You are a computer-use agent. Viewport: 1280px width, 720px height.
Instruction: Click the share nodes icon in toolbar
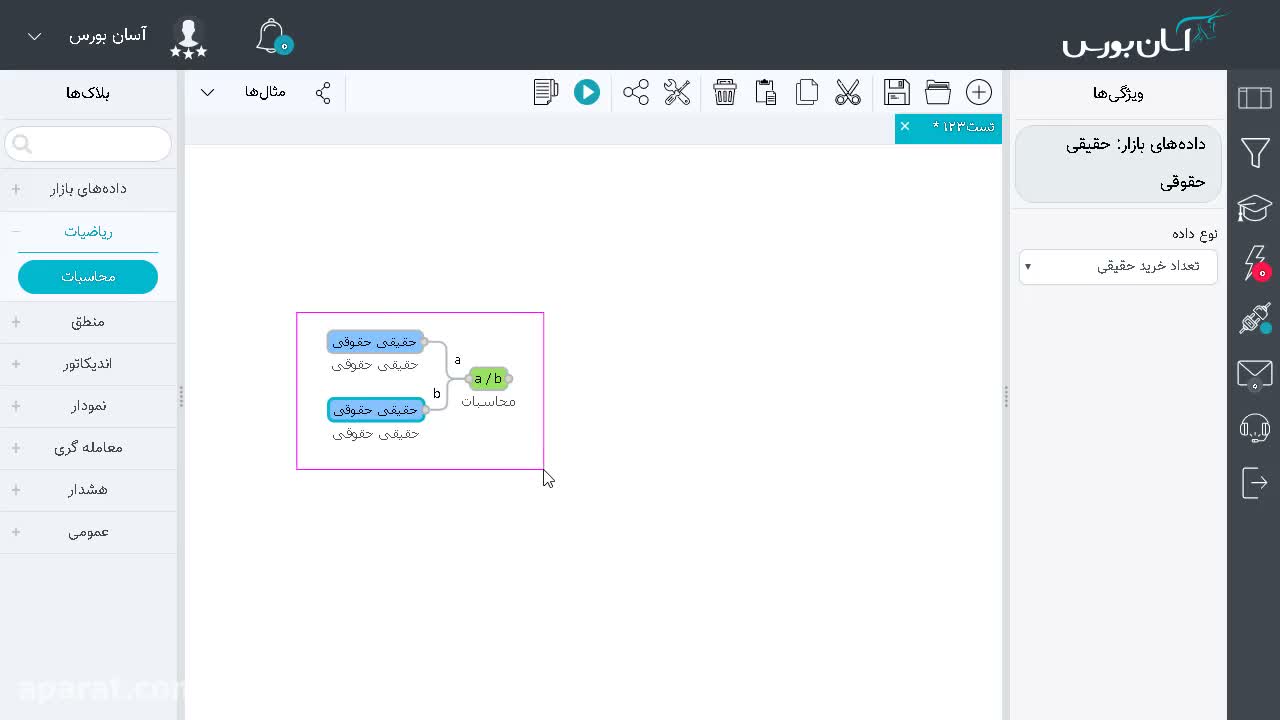[636, 92]
